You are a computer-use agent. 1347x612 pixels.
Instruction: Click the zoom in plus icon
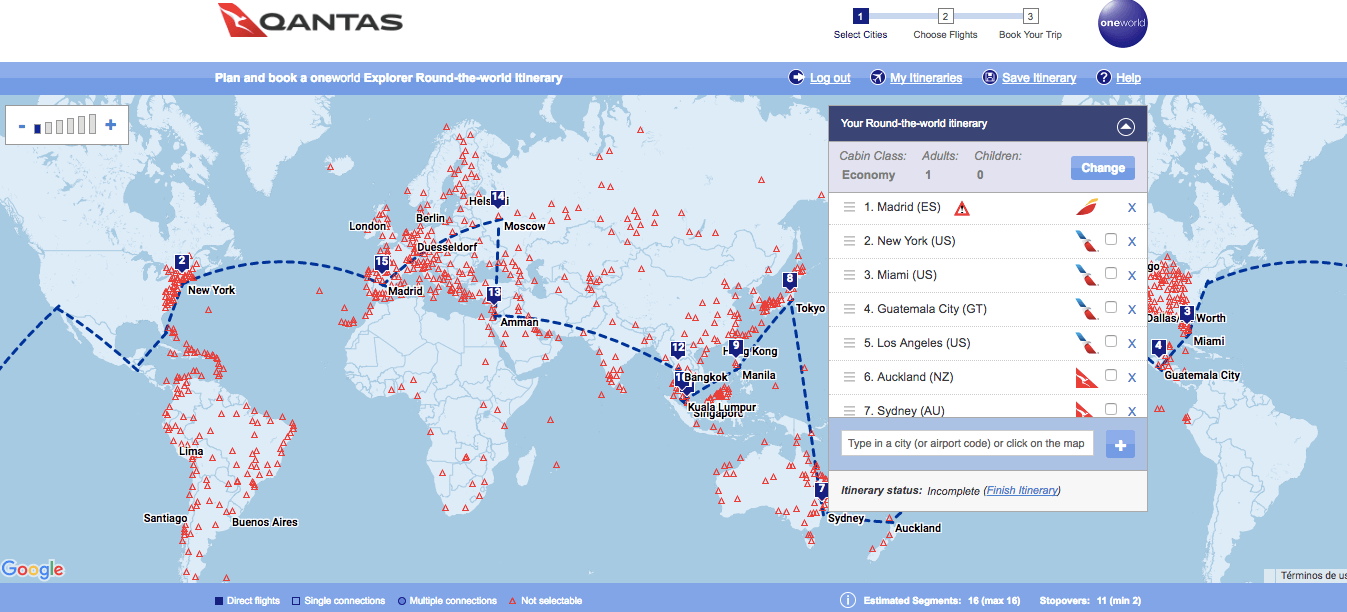point(110,125)
